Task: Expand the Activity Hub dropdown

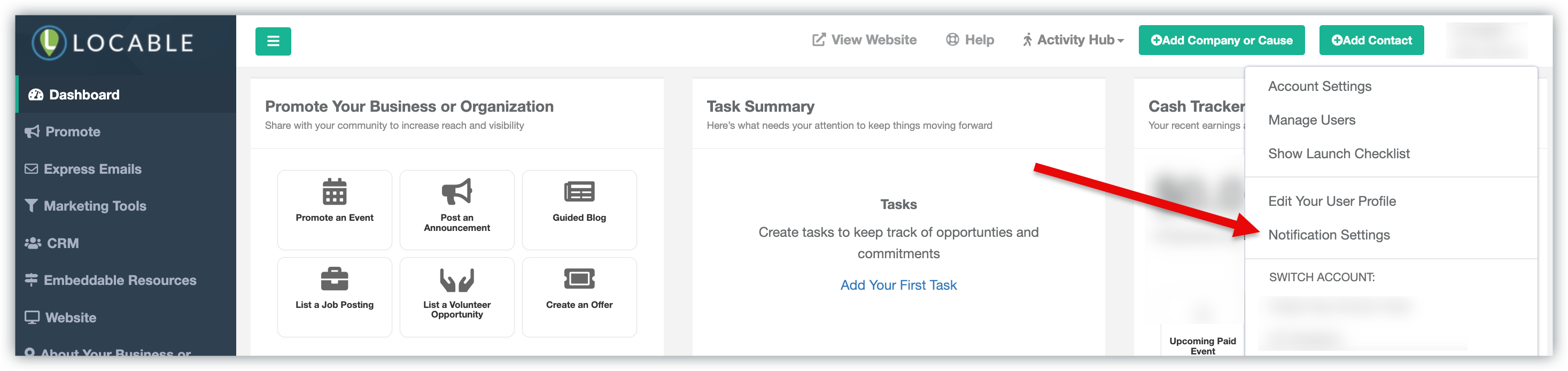Action: coord(1073,40)
